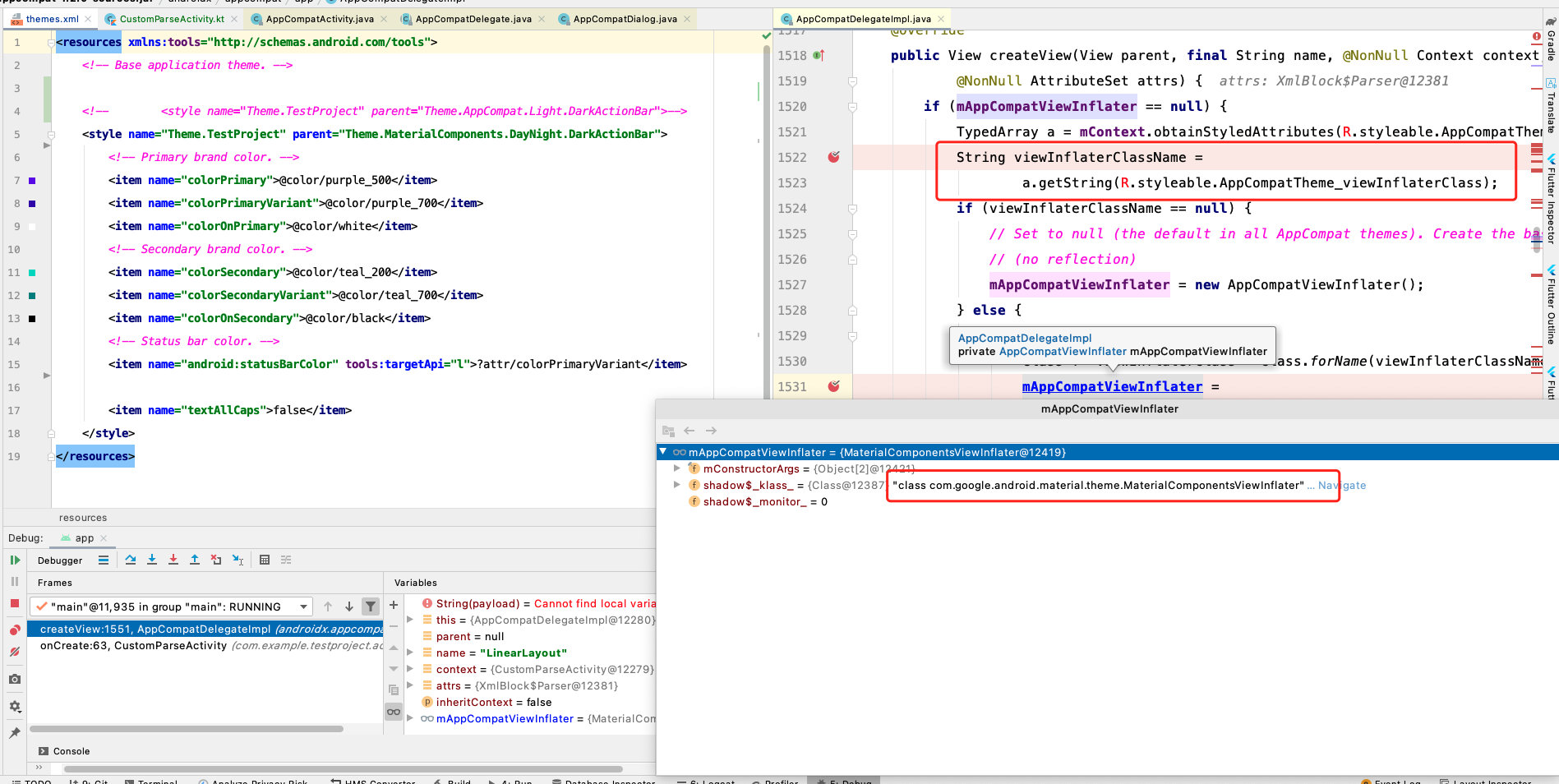Toggle breakpoint at line 1531
The image size is (1559, 784).
[833, 386]
